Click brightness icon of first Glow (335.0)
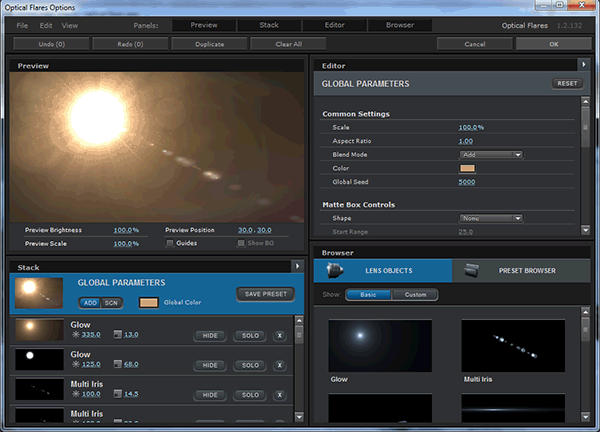 pyautogui.click(x=76, y=334)
